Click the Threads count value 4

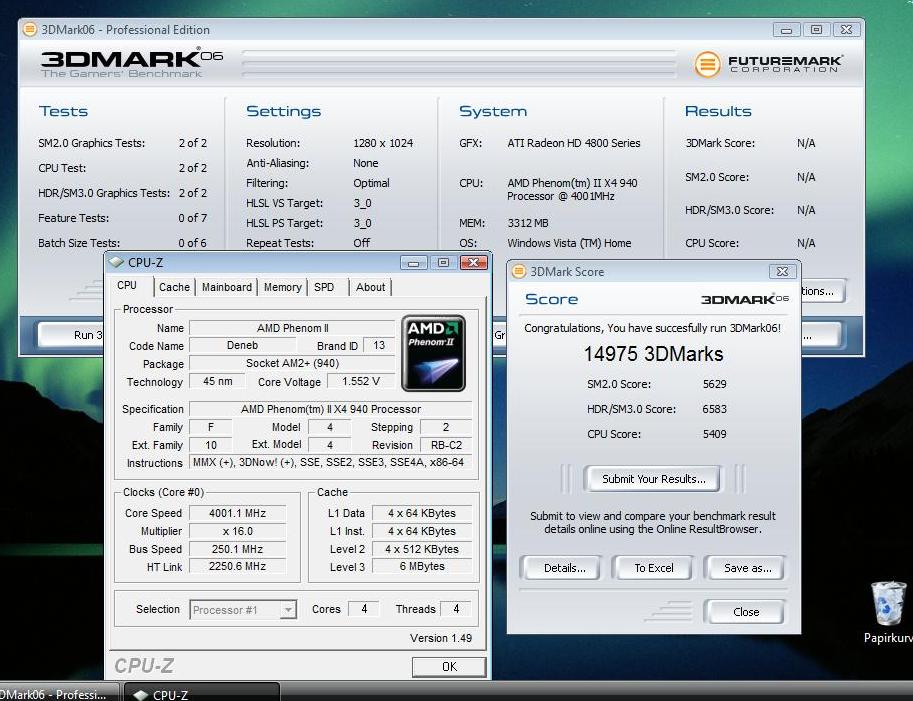click(456, 609)
